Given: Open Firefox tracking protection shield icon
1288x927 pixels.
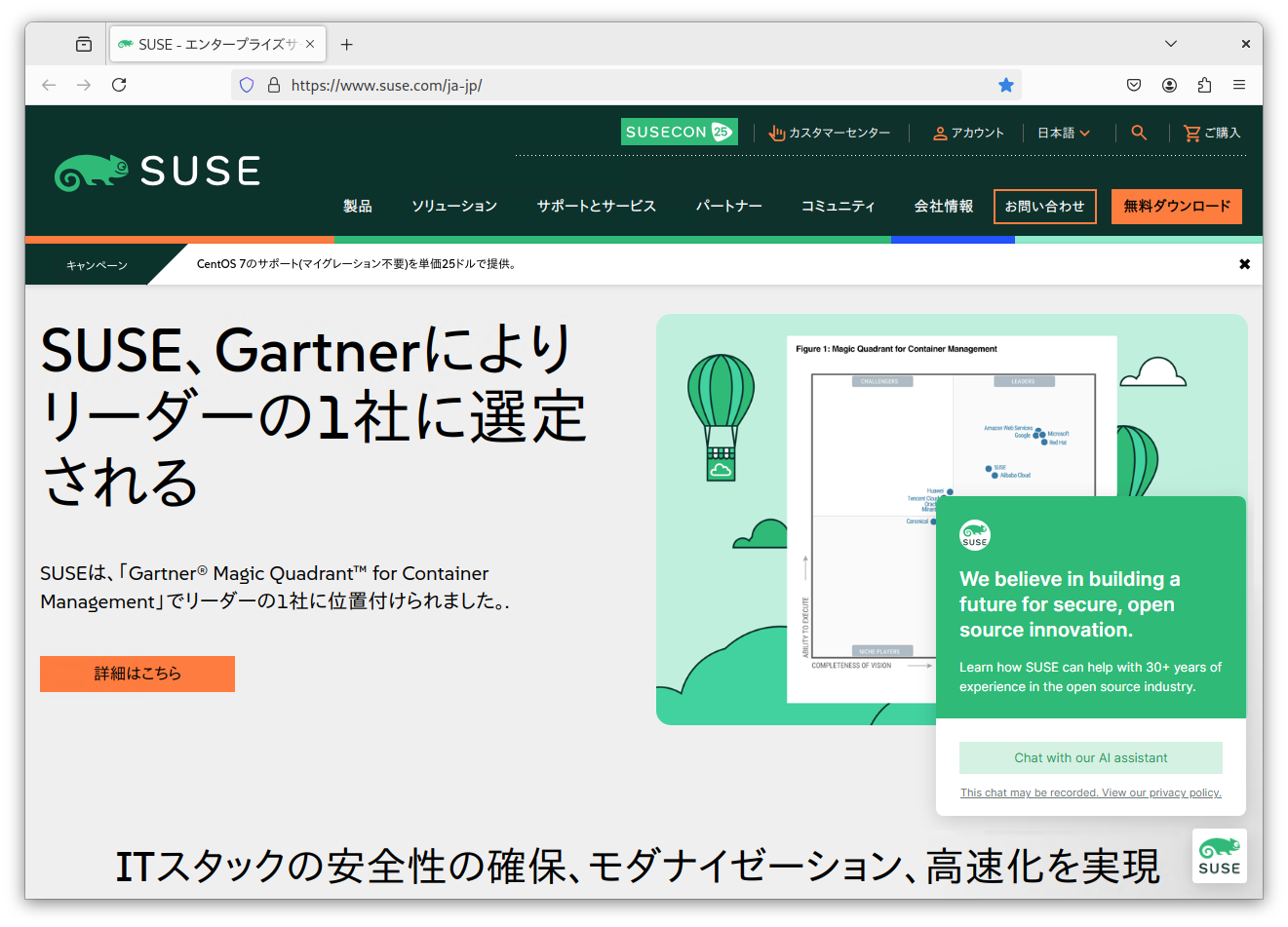Looking at the screenshot, I should pyautogui.click(x=247, y=85).
